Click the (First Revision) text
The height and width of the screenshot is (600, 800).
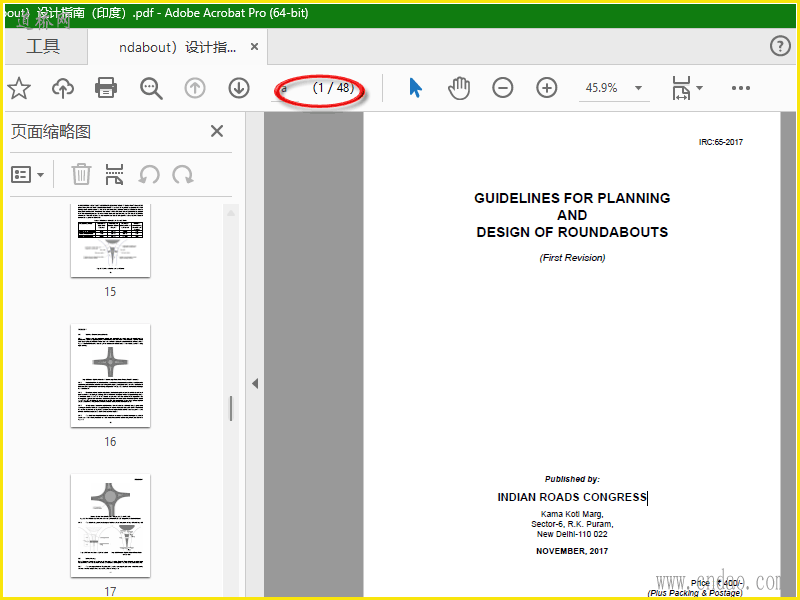[572, 258]
